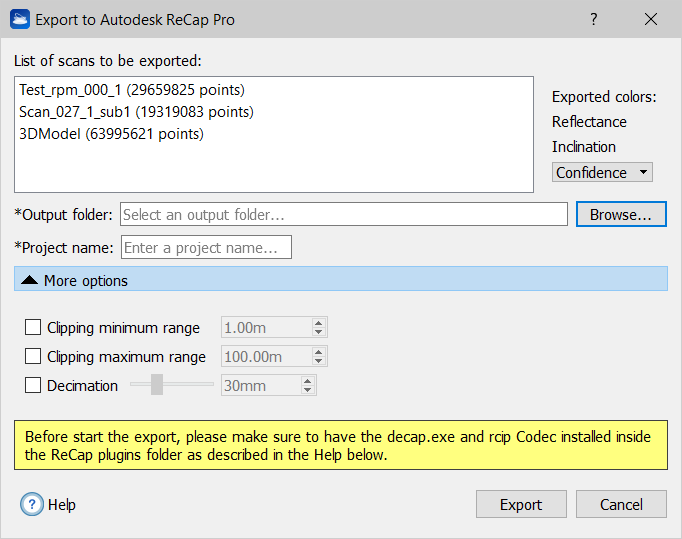Click the Export button

(x=521, y=504)
